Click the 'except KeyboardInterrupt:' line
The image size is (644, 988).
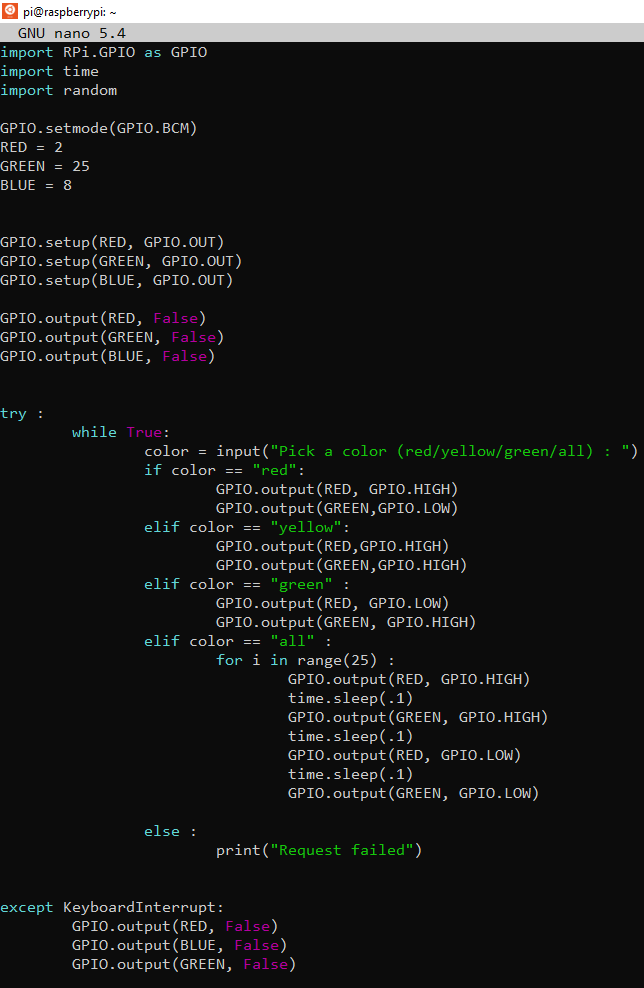(x=112, y=907)
